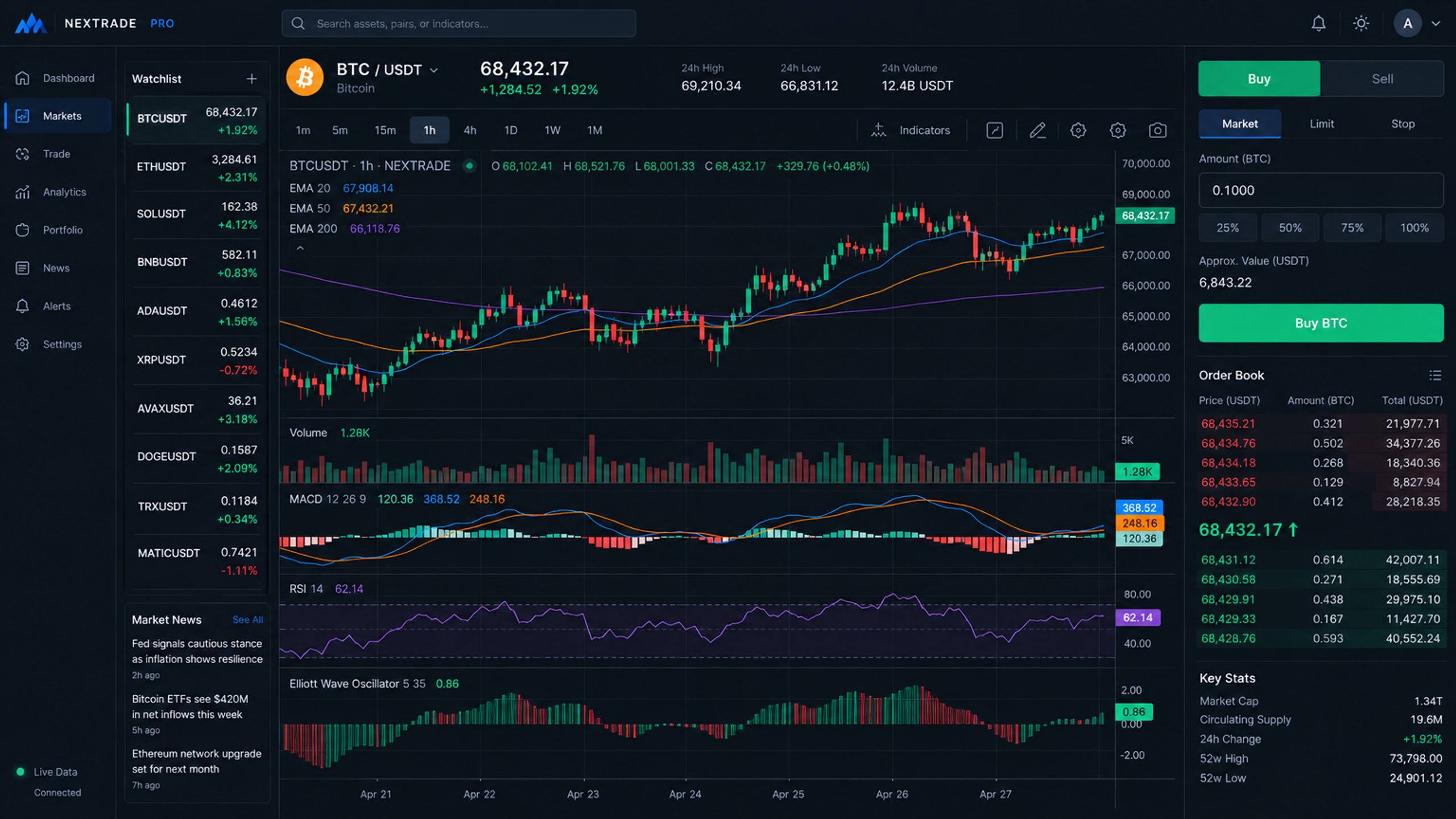
Task: Open the Order Book view options icon
Action: pyautogui.click(x=1435, y=375)
